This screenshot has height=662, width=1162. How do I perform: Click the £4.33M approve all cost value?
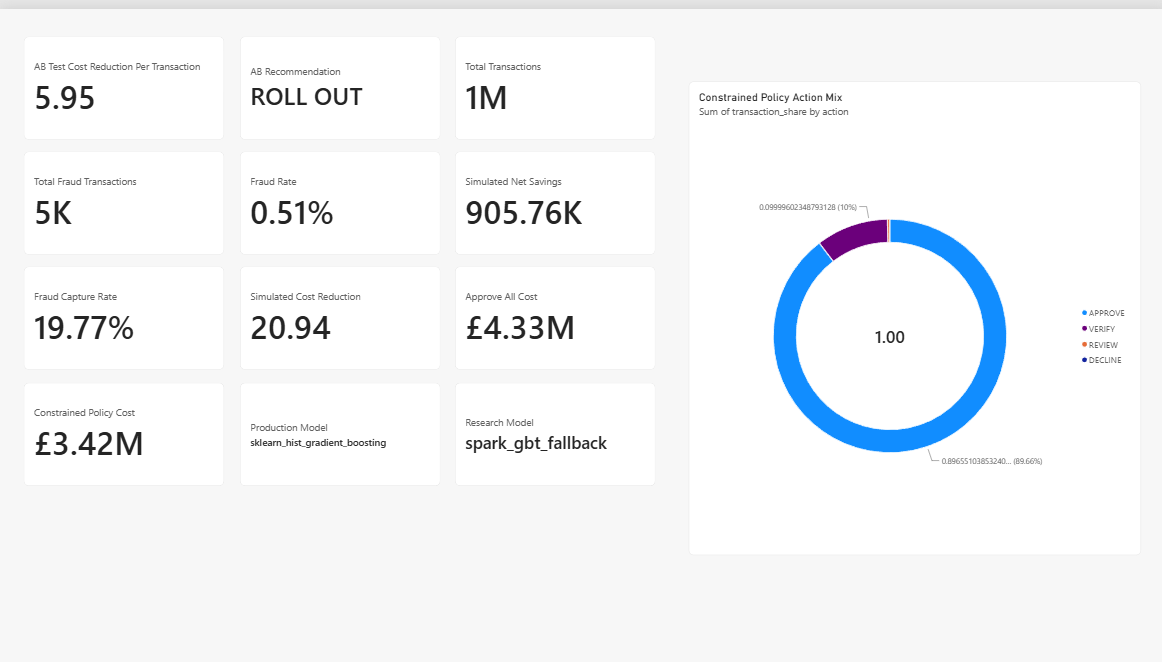point(519,328)
